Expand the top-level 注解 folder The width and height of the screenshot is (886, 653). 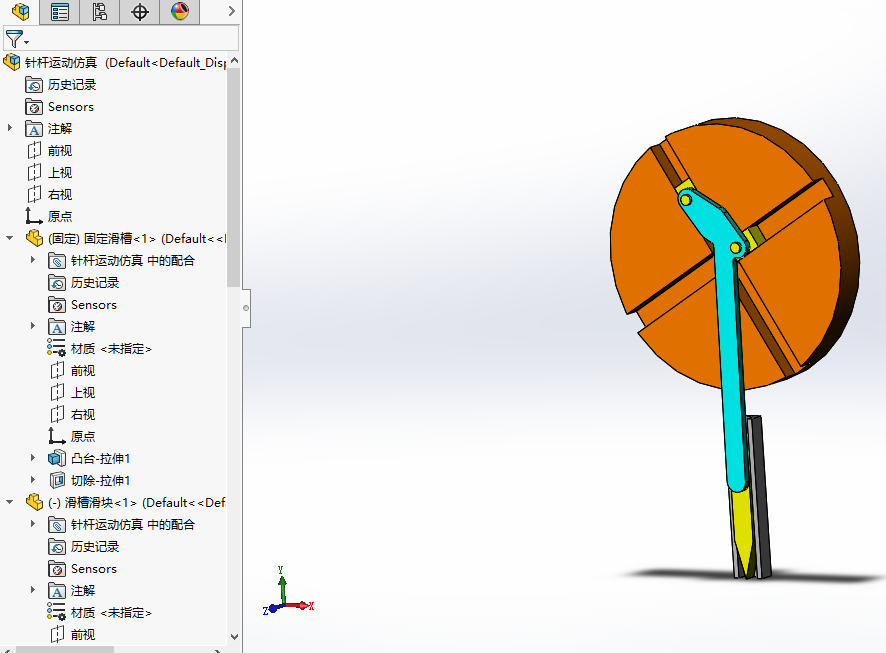[x=10, y=128]
